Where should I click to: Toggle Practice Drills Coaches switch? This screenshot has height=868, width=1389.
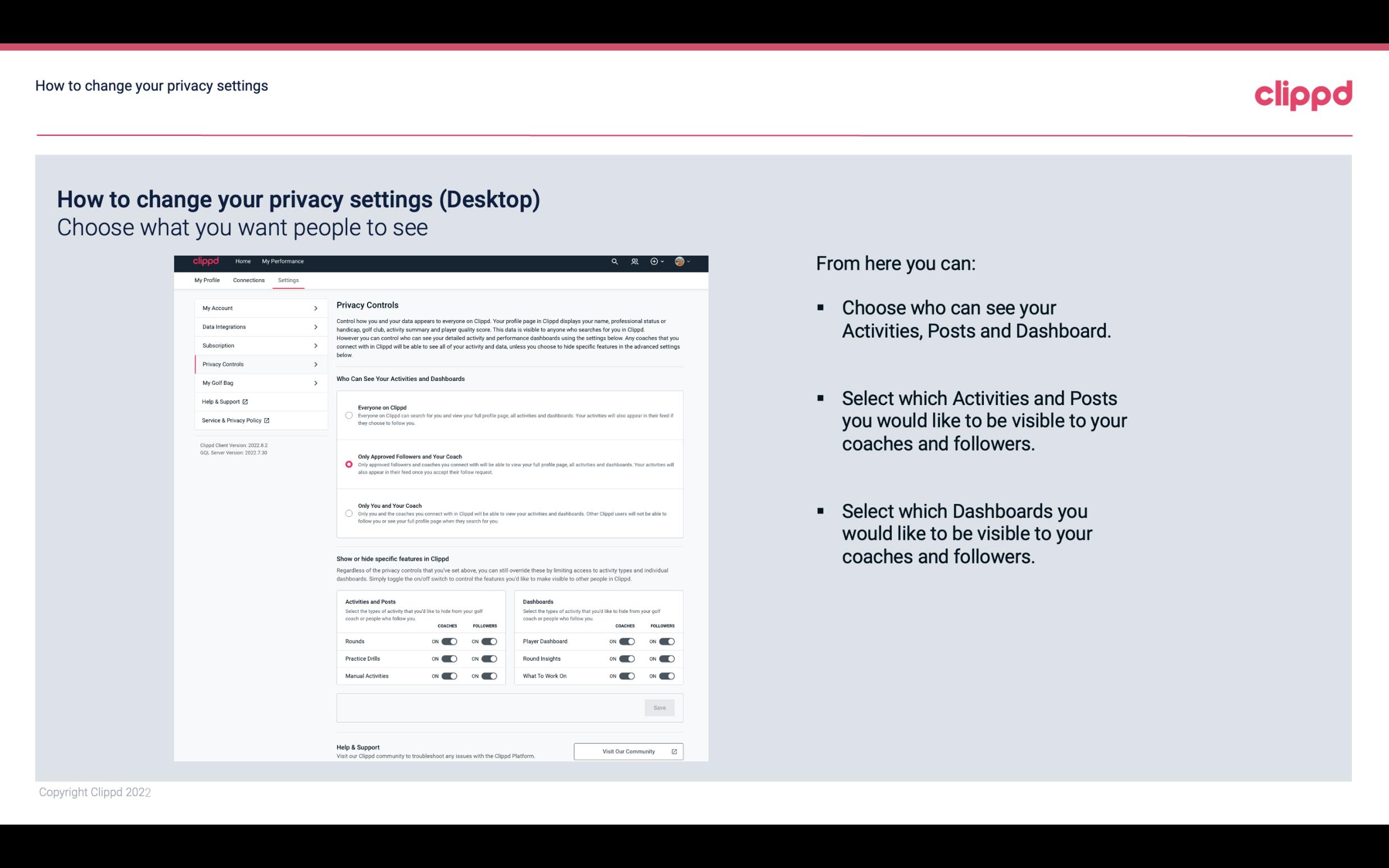pos(449,658)
